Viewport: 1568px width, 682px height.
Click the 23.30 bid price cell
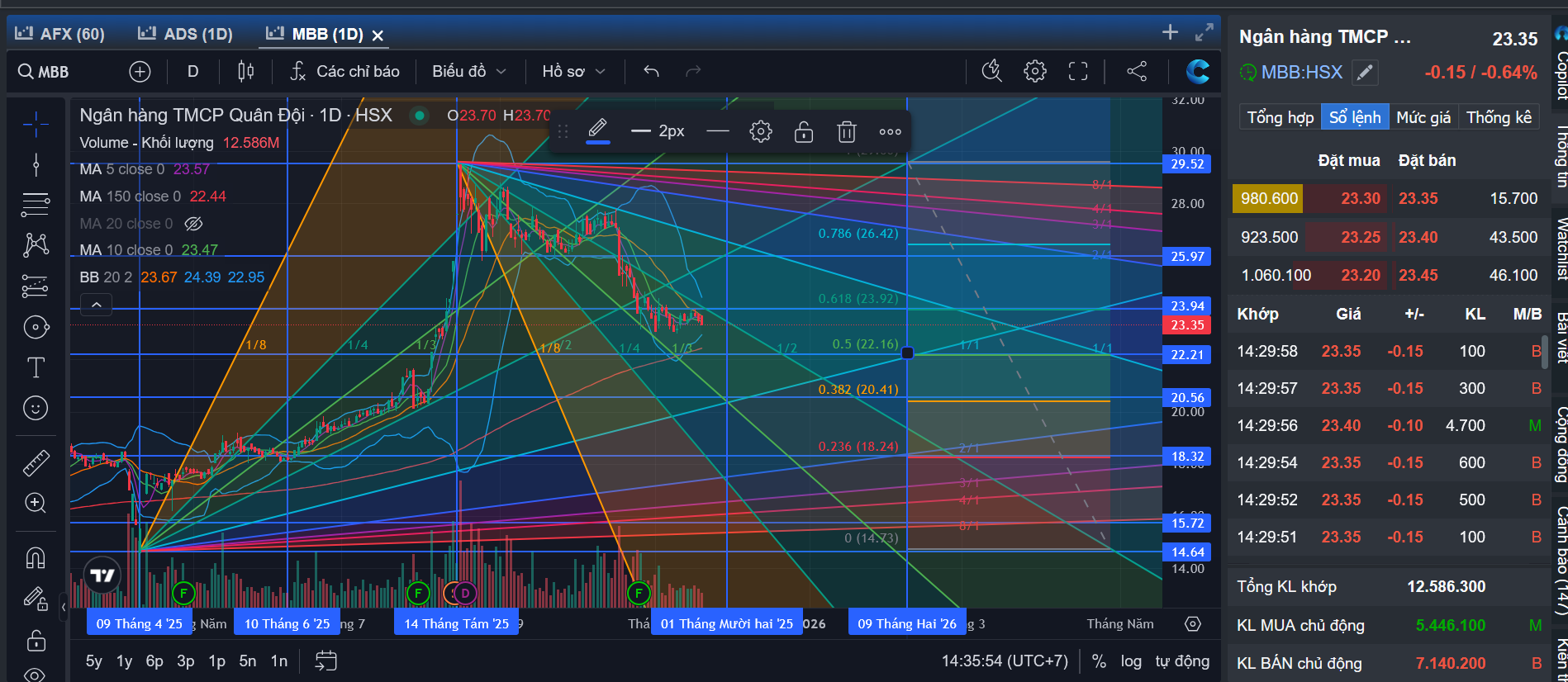click(x=1360, y=198)
